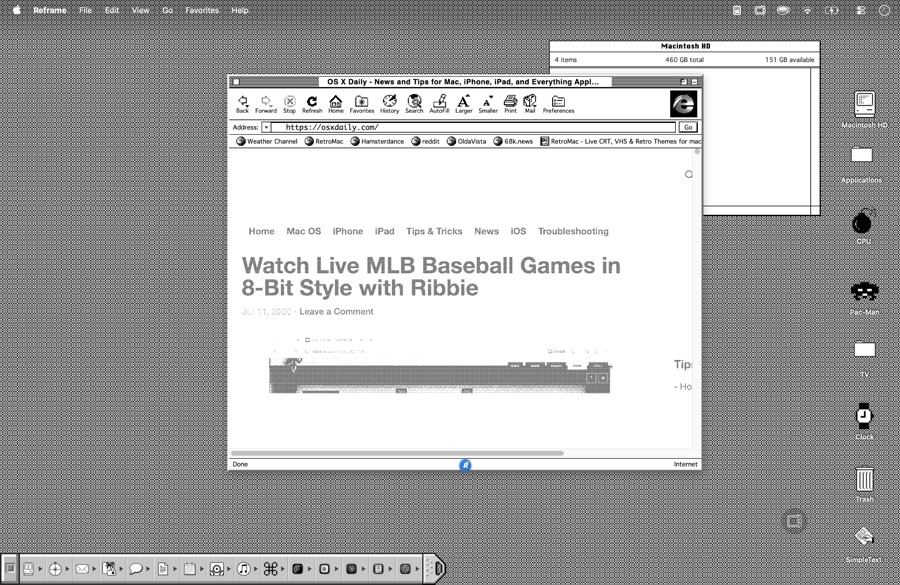Expand arrow beside the crosshair compass strip icon

(x=67, y=569)
